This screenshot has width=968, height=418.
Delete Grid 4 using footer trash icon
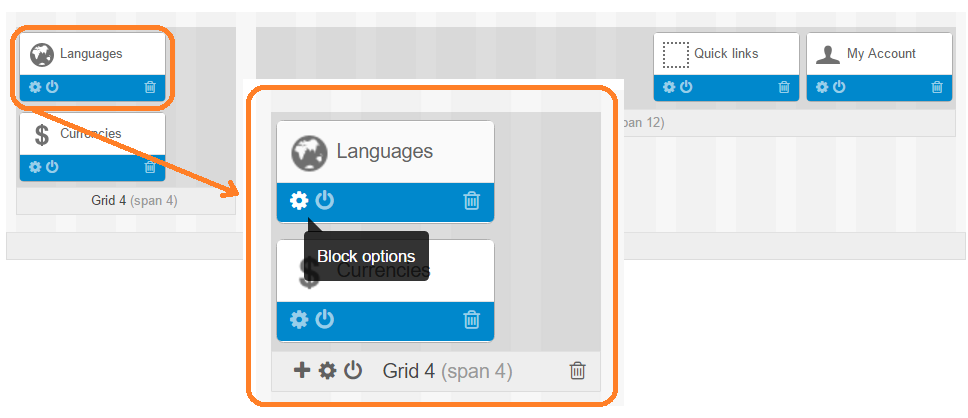577,370
